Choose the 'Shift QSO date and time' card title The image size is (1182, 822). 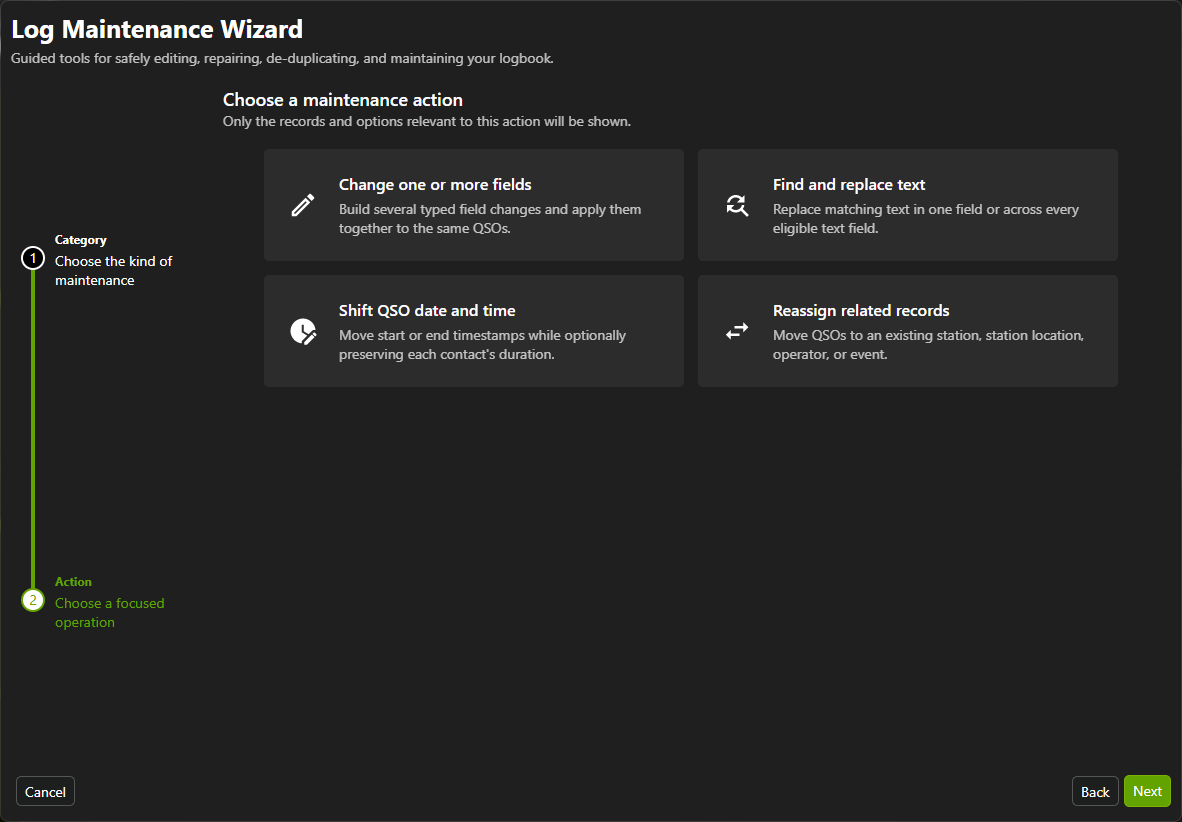click(427, 311)
